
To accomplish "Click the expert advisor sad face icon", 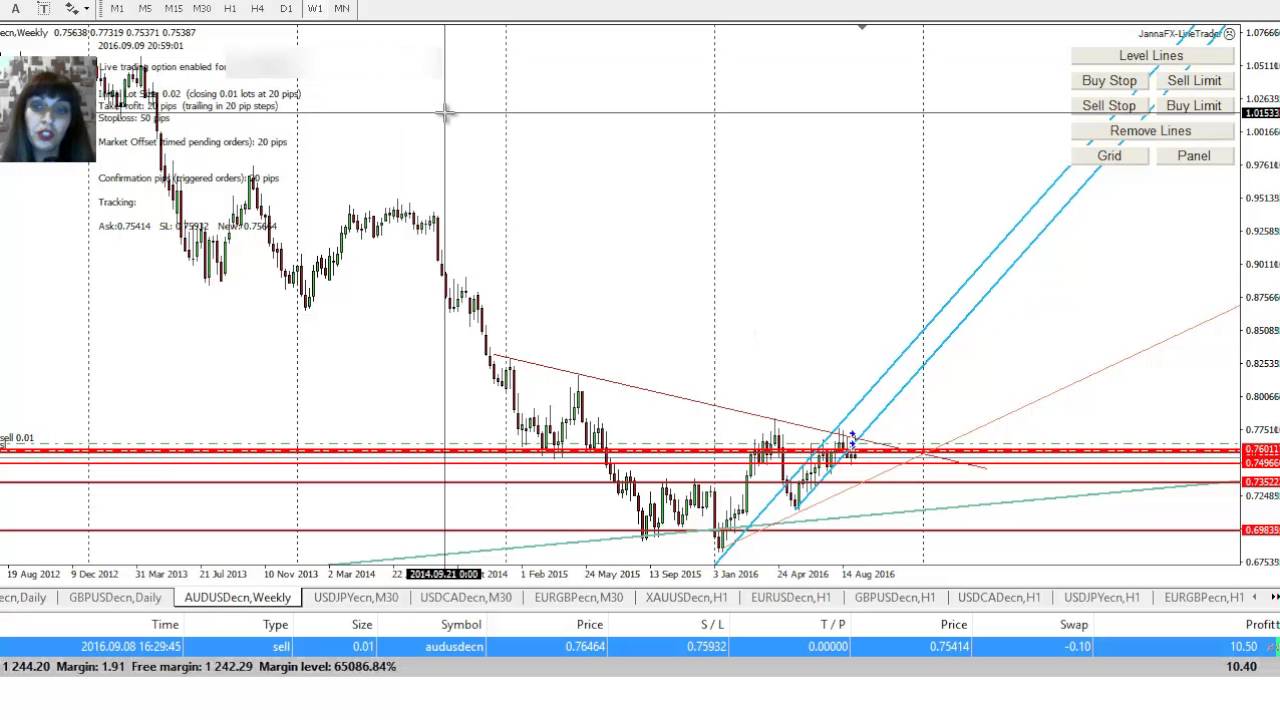I will (x=1229, y=34).
